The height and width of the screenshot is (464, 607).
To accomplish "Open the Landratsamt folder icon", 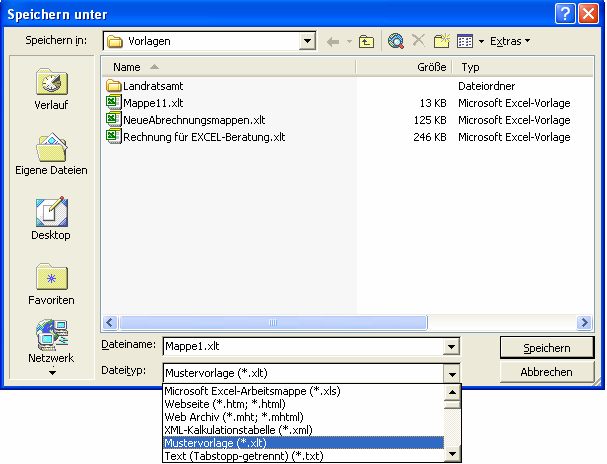I will pos(113,86).
